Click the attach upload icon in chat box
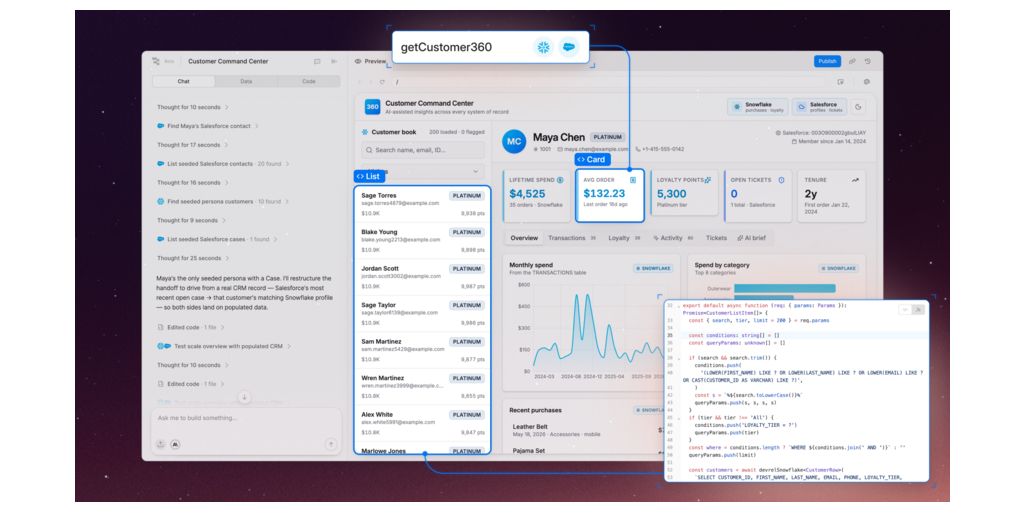The width and height of the screenshot is (1024, 512). pos(161,445)
